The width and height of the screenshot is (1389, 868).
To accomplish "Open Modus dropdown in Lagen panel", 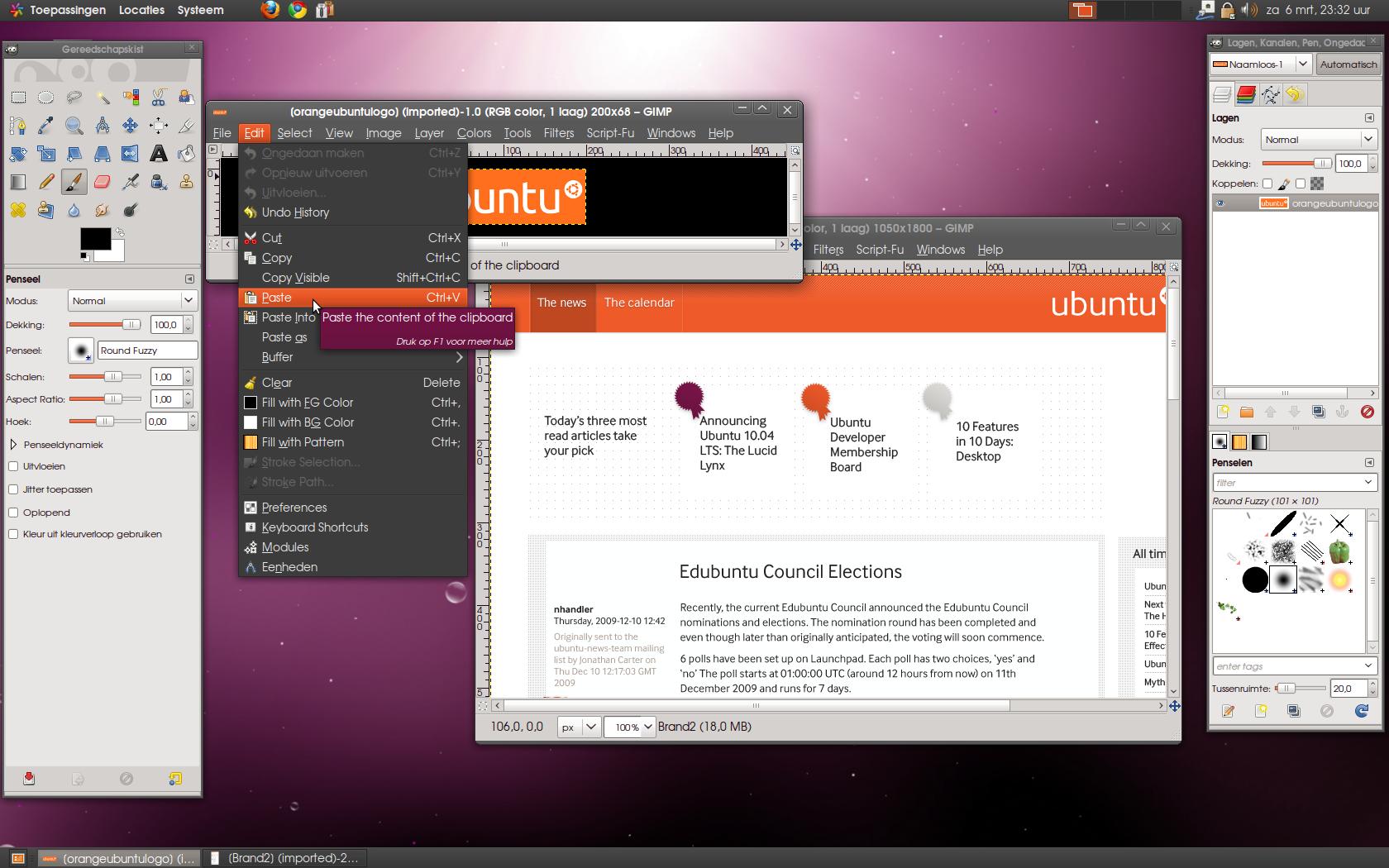I will [1318, 140].
